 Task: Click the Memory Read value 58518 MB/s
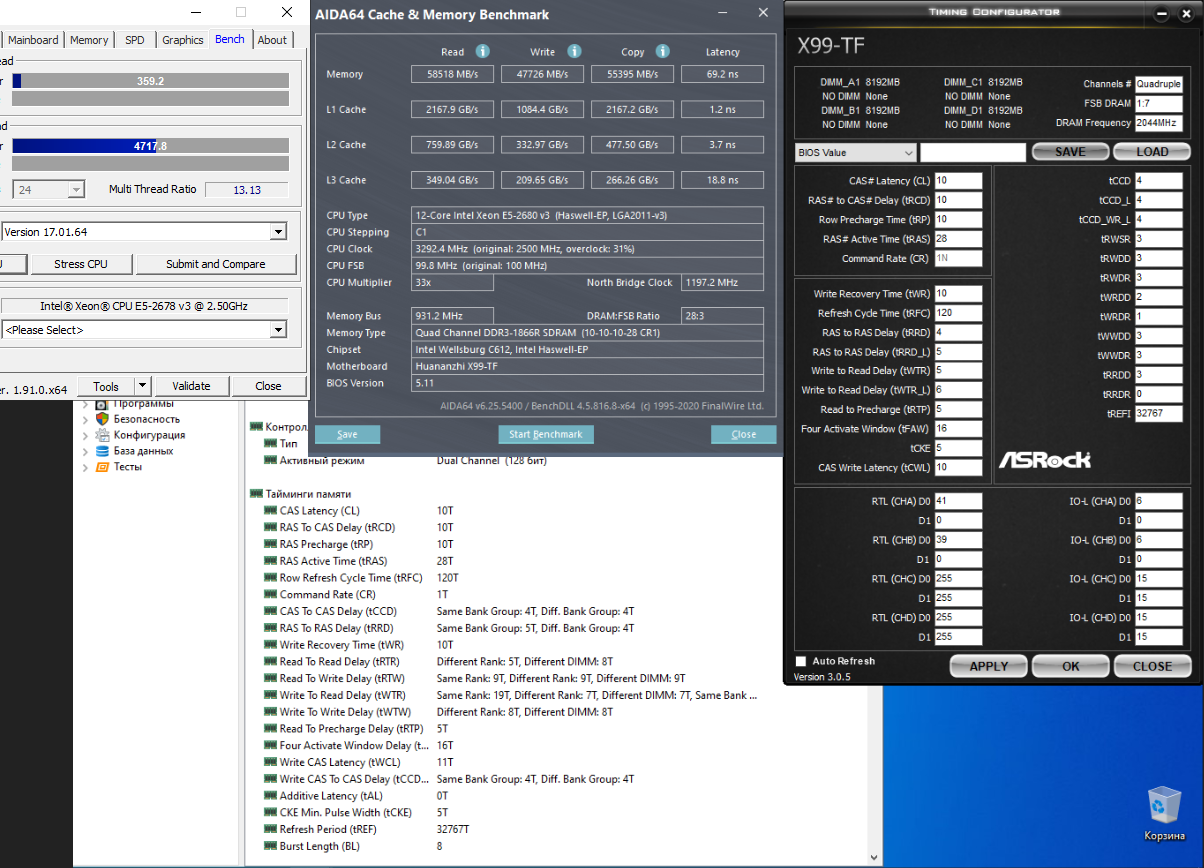452,74
